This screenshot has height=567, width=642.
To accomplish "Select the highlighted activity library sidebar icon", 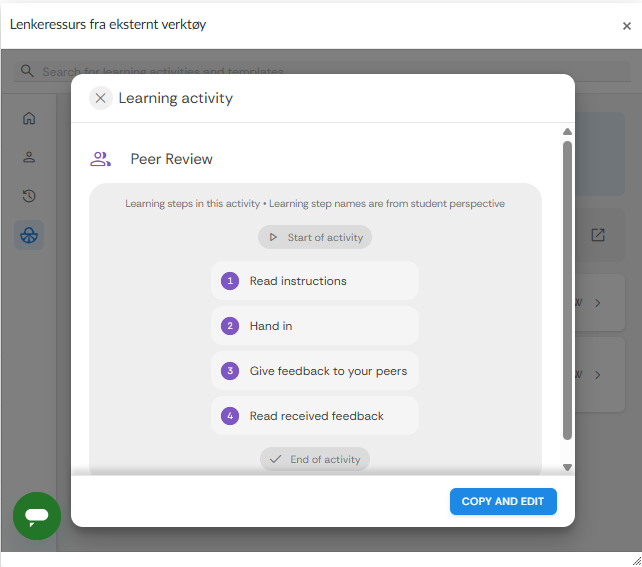I will point(29,236).
